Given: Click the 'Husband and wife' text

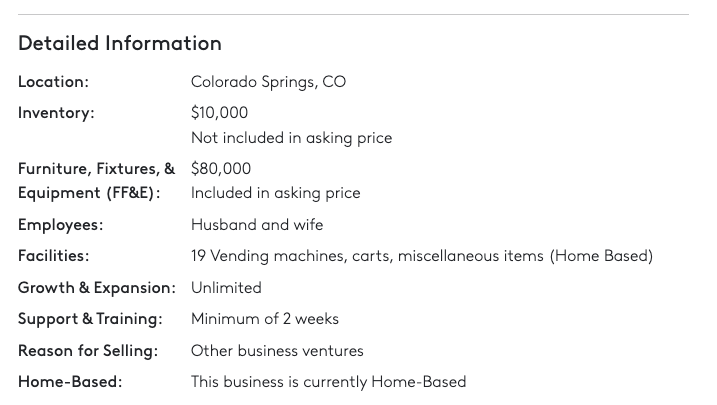Looking at the screenshot, I should point(257,225).
